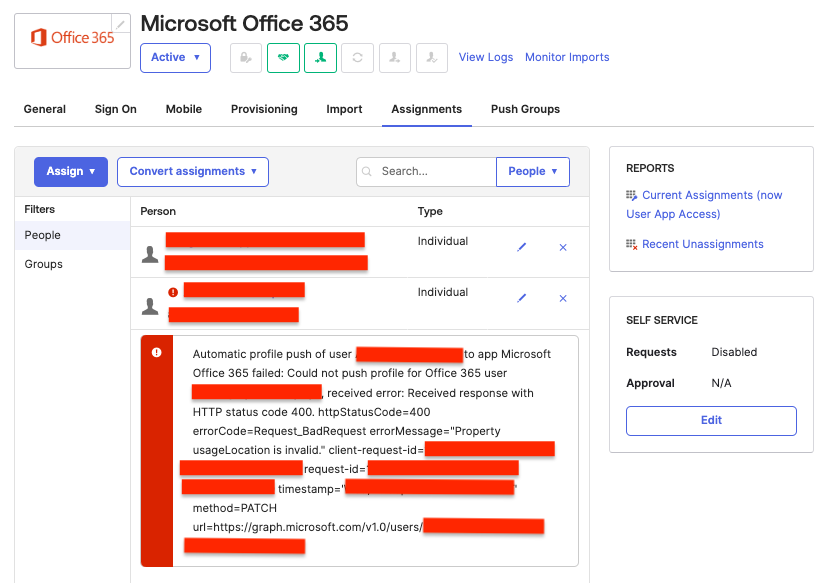
Task: Remove the first person's assignment with X icon
Action: pos(562,247)
